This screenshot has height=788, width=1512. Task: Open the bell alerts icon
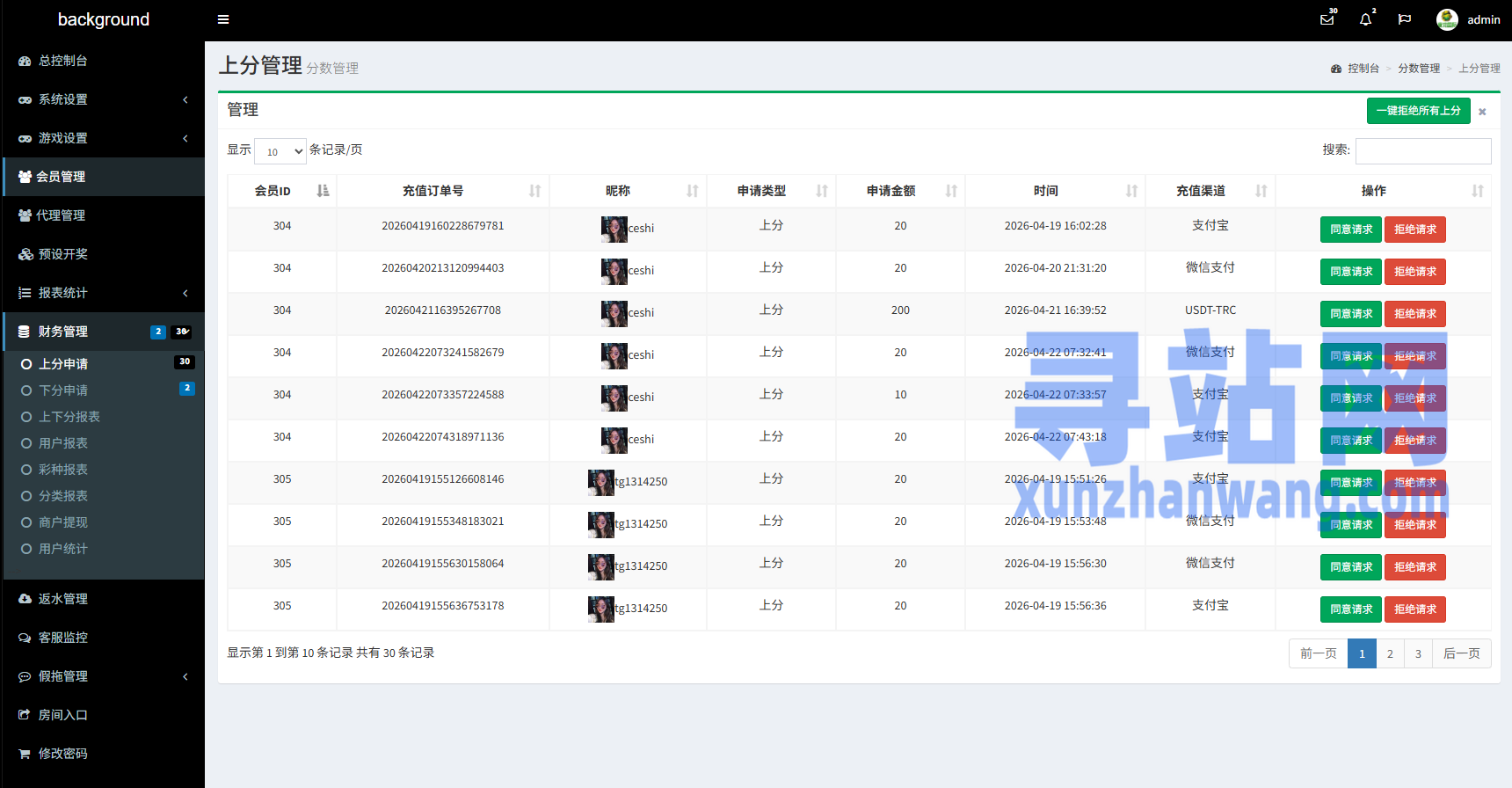click(x=1365, y=19)
